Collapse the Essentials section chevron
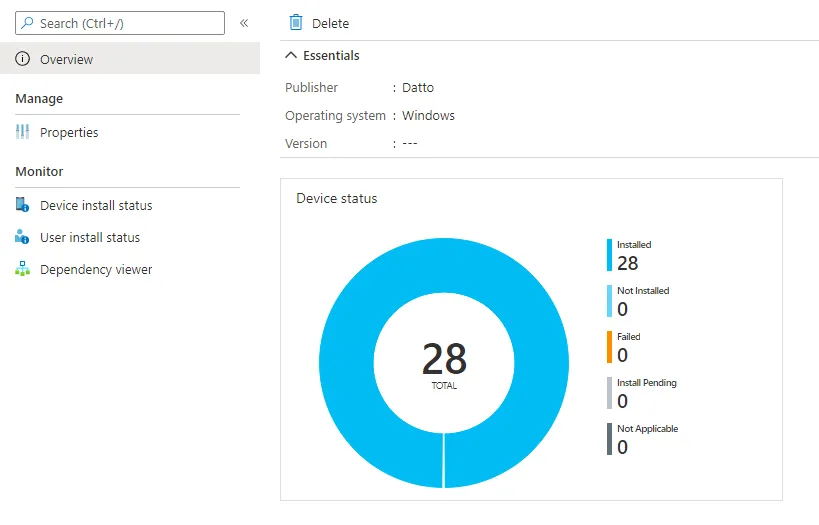The width and height of the screenshot is (819, 525). click(291, 55)
